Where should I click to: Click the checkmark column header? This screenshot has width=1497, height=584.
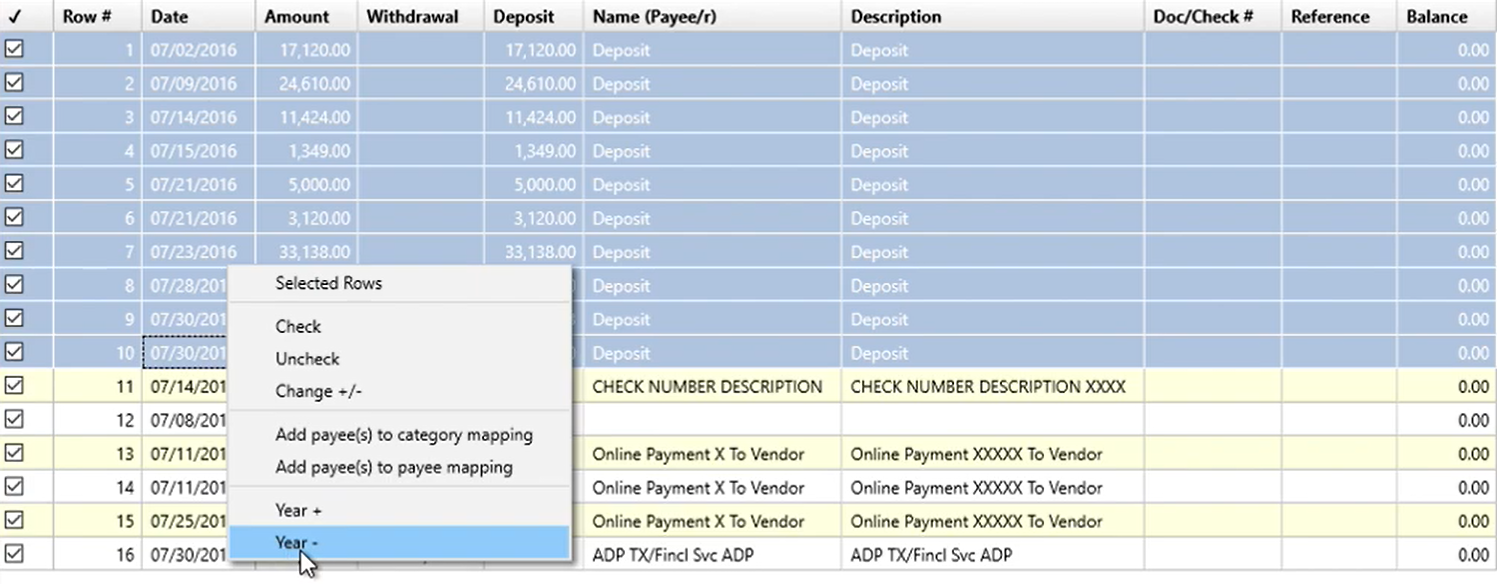pyautogui.click(x=27, y=16)
